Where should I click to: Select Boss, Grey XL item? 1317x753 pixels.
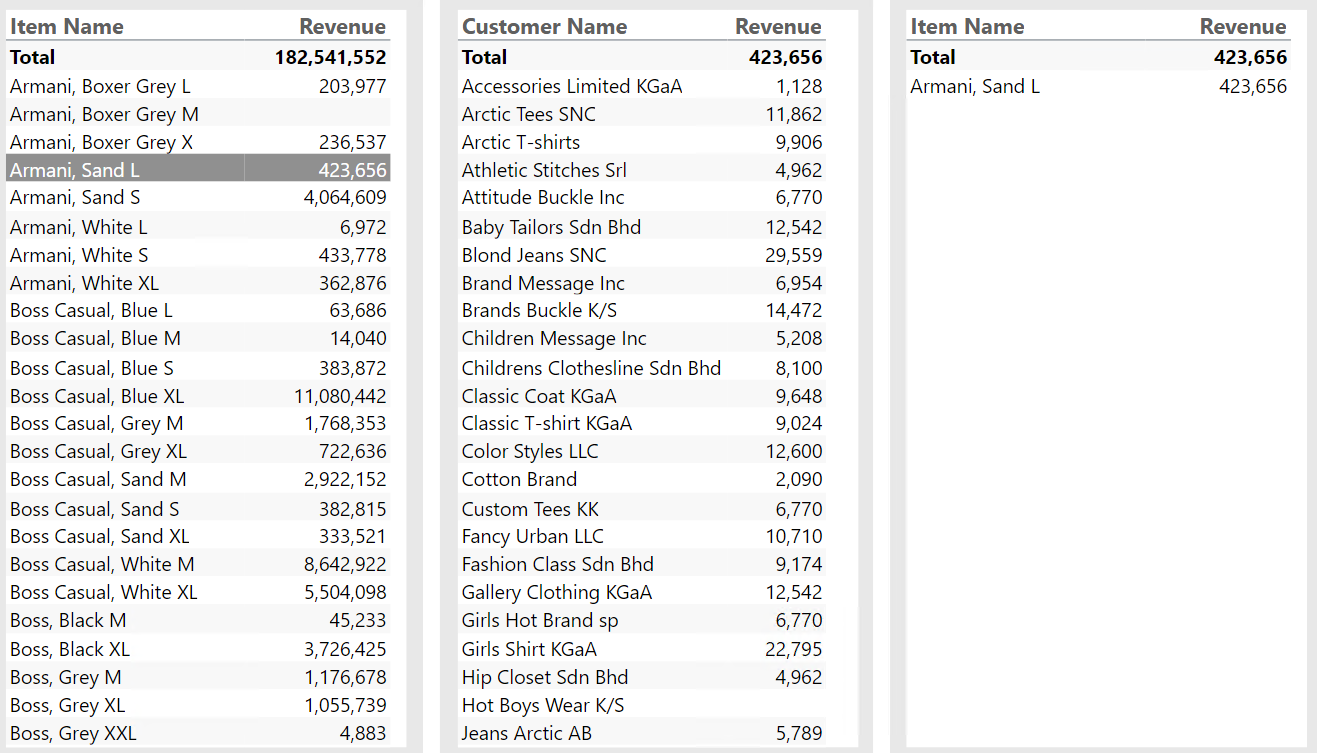pyautogui.click(x=68, y=705)
